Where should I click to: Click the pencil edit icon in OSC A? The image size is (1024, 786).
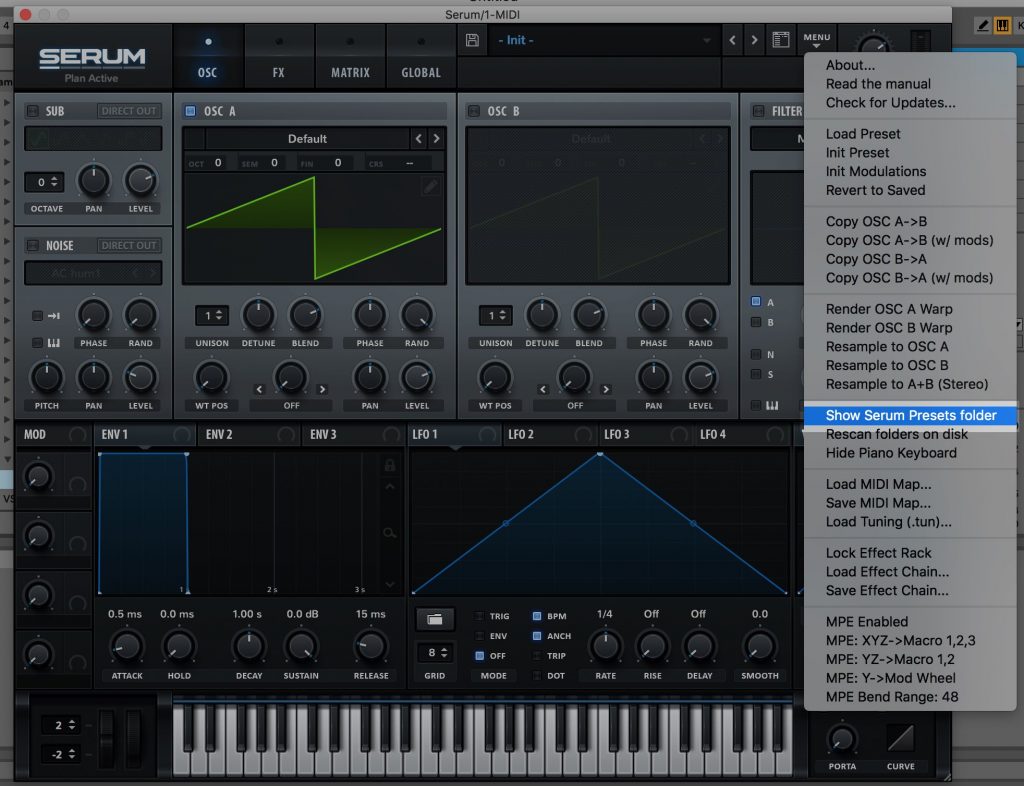tap(430, 186)
